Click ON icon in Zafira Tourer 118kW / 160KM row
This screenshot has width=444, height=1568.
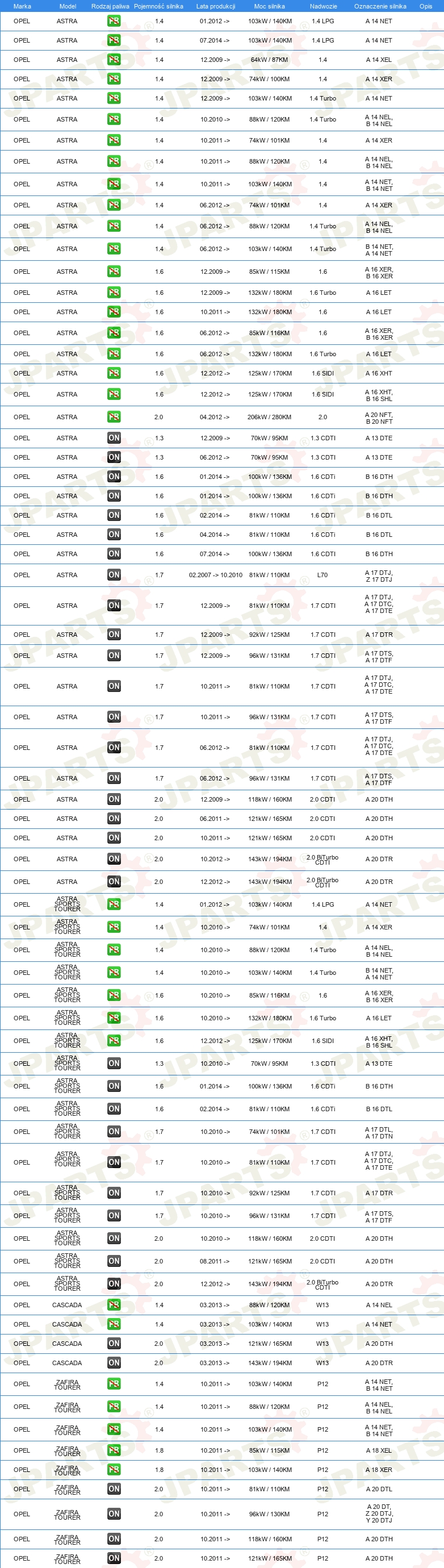[x=114, y=1539]
